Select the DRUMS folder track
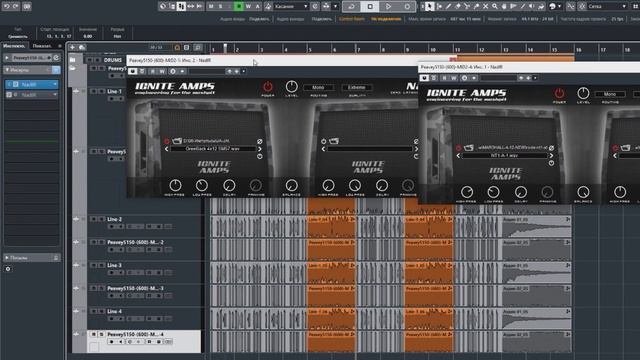This screenshot has width=640, height=360. 113,60
